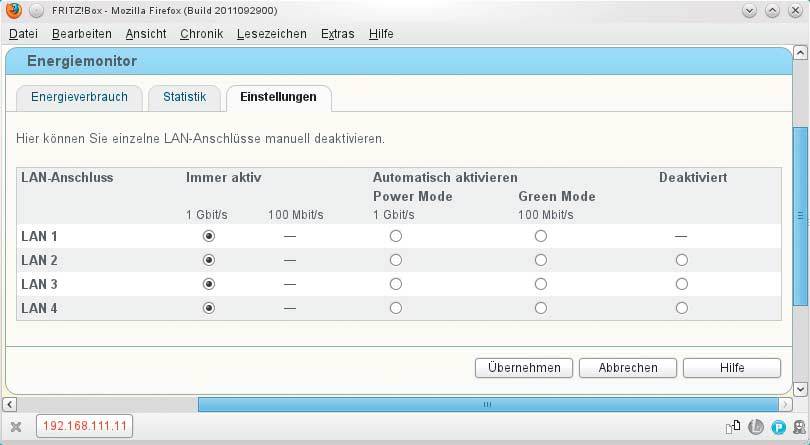Click the vertical scrollbar down arrow
Screen dimensions: 810x445
(x=800, y=389)
